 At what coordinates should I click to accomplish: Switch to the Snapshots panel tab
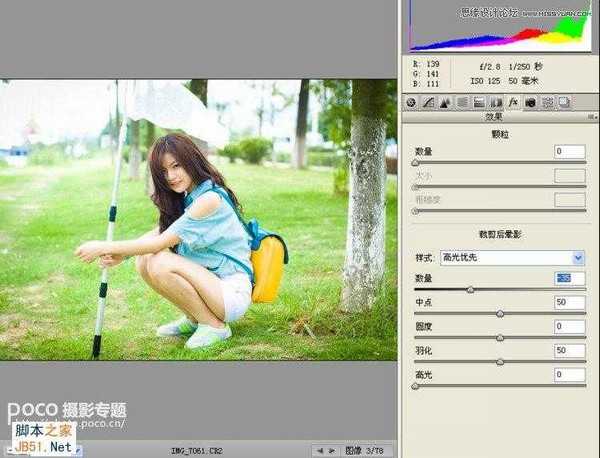(x=564, y=102)
